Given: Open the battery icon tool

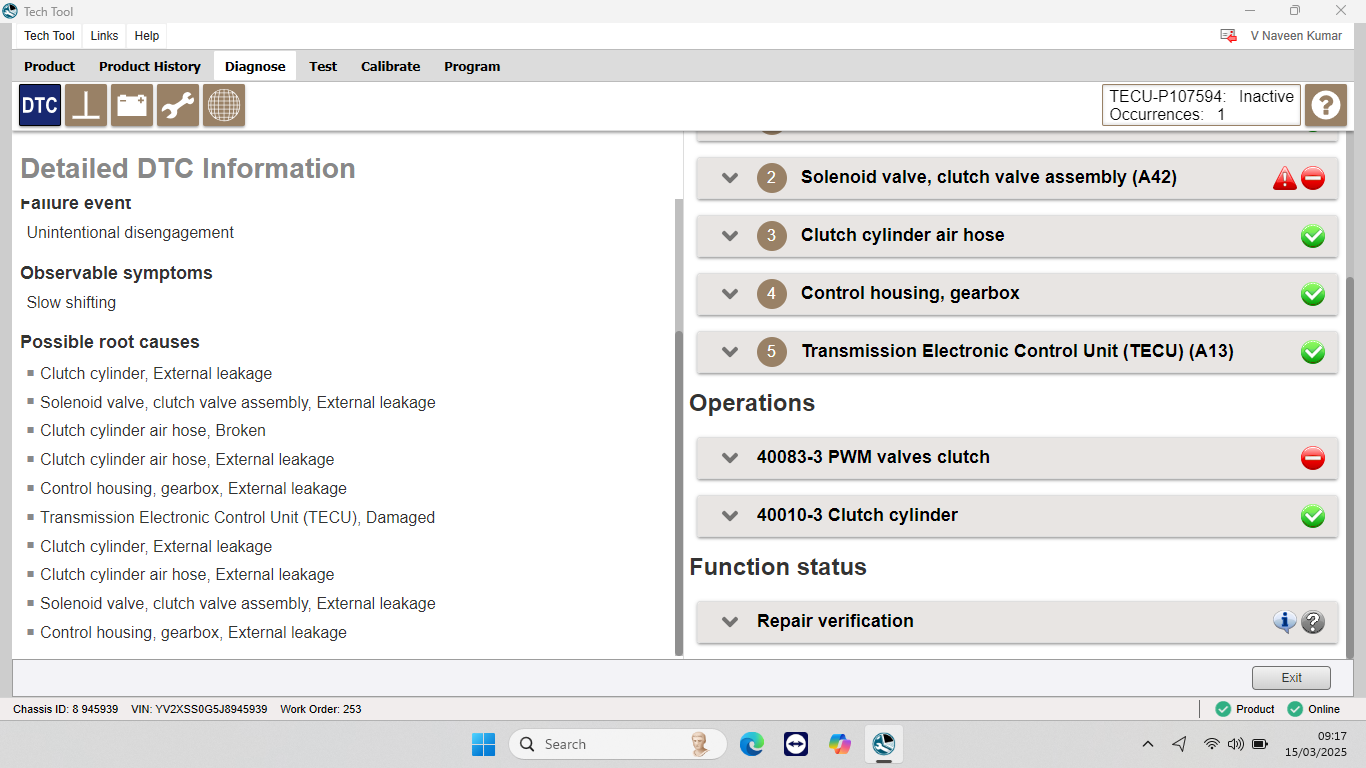Looking at the screenshot, I should coord(132,105).
